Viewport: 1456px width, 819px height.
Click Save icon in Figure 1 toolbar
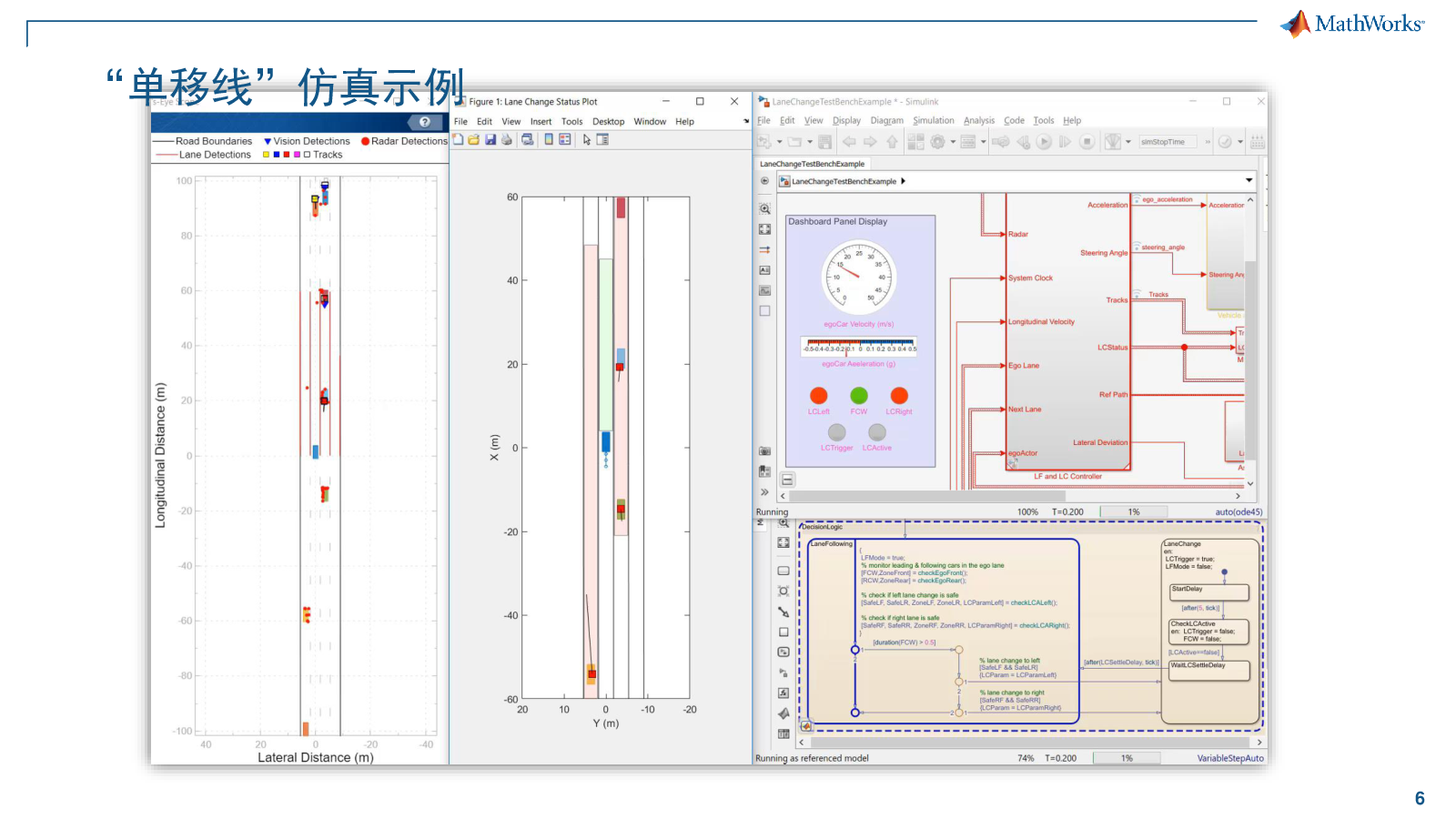coord(490,139)
